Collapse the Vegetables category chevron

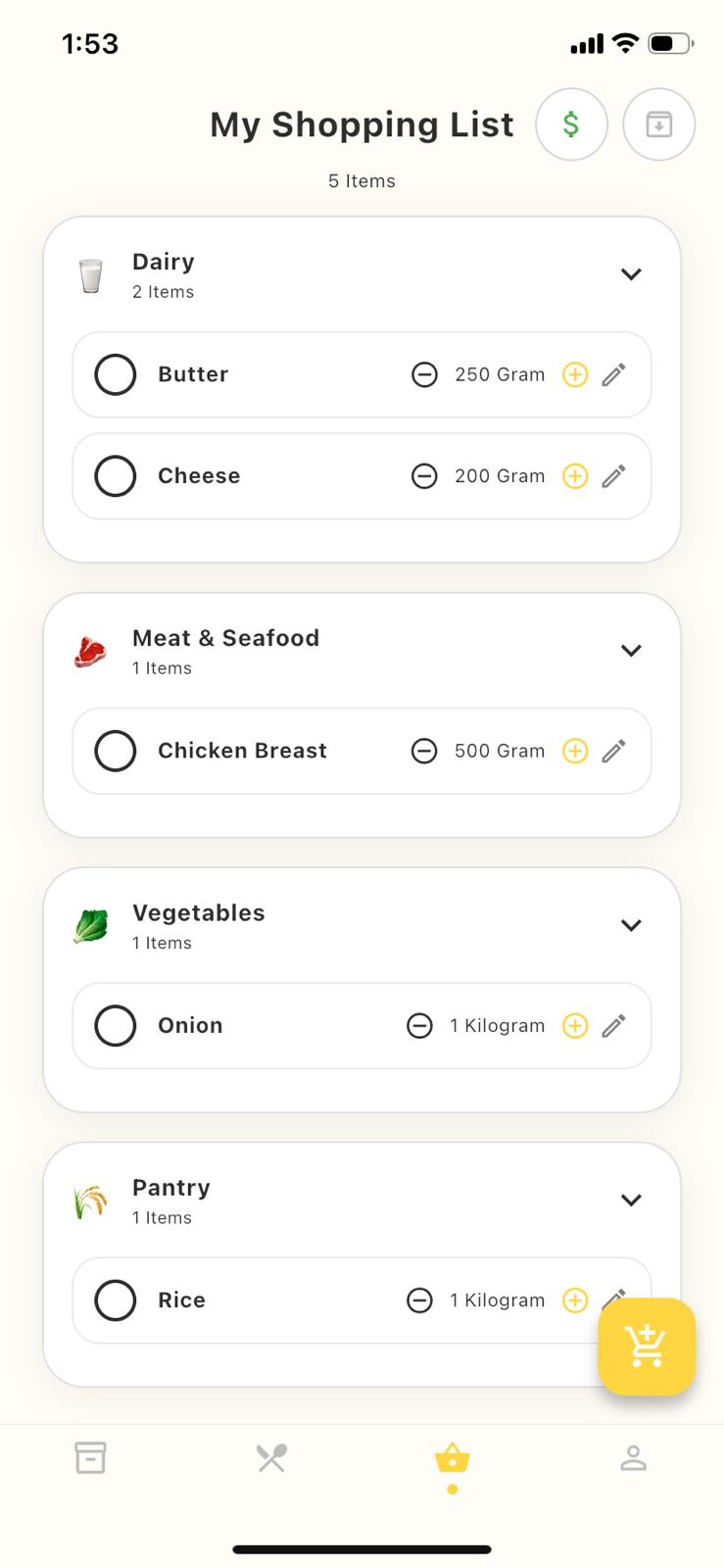[x=631, y=925]
